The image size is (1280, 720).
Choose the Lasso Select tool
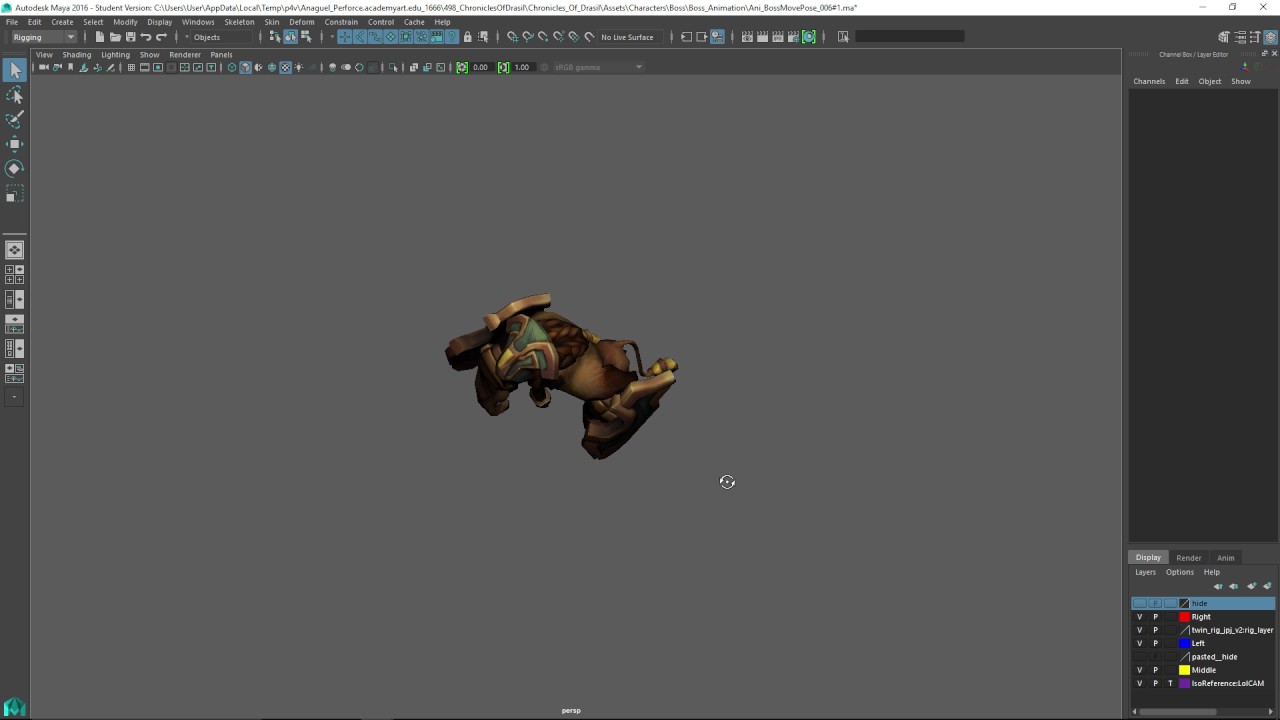point(14,95)
